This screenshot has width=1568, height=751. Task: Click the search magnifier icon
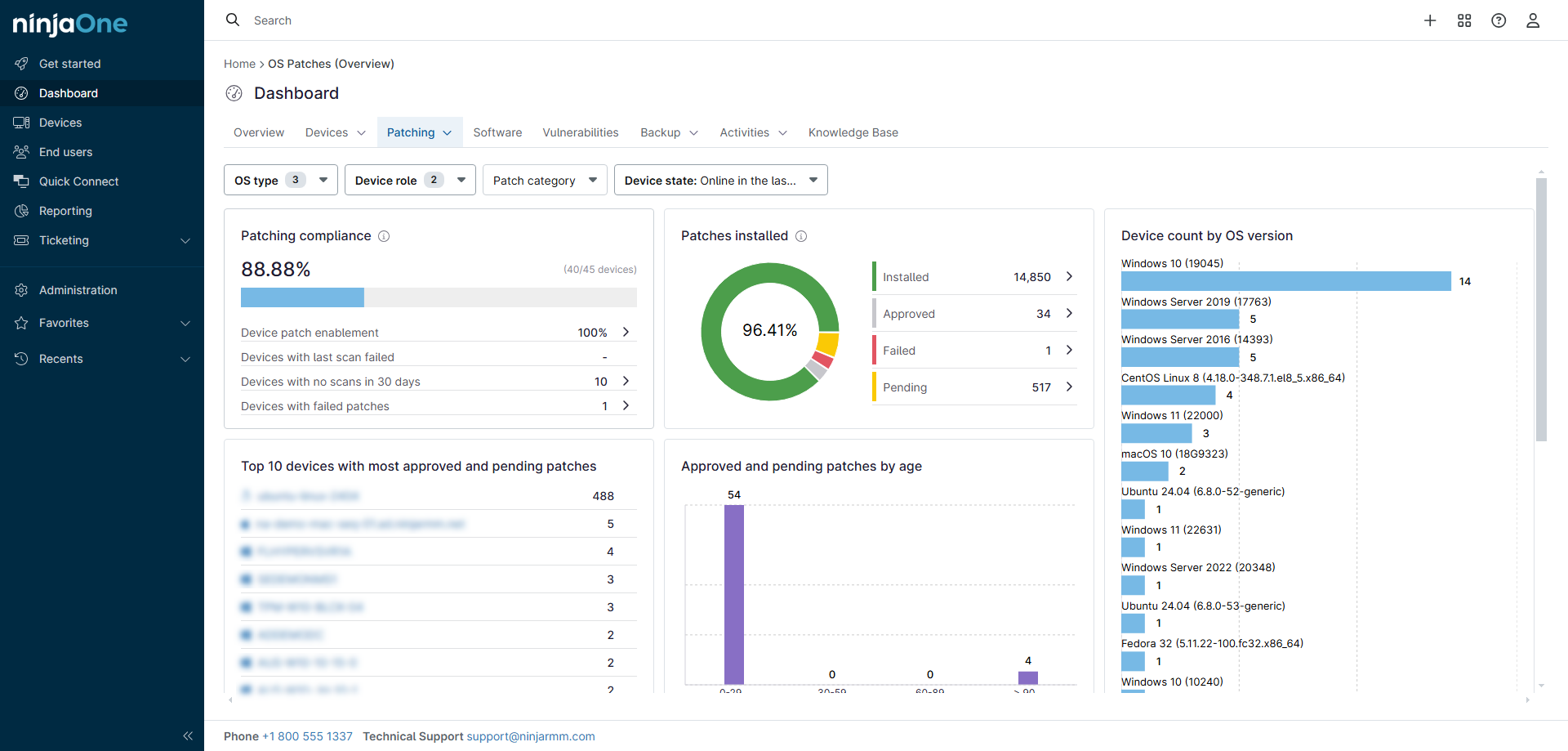point(233,20)
